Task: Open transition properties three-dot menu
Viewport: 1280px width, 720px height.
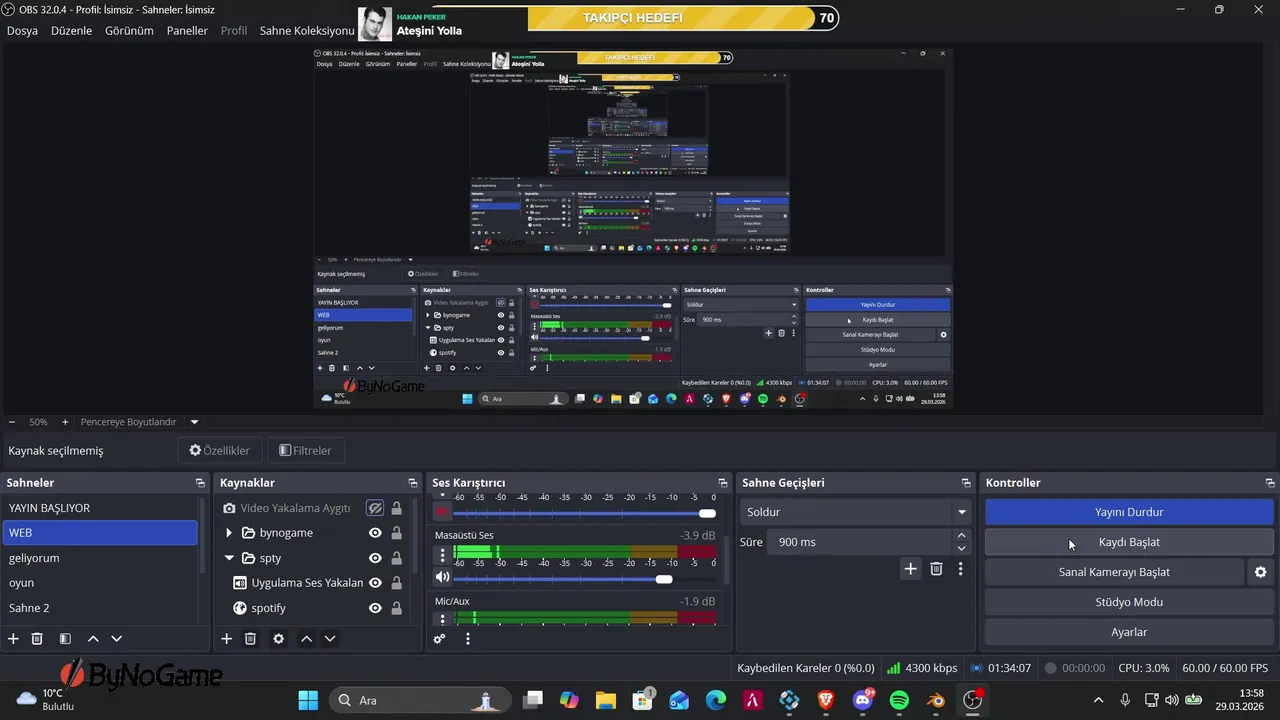Action: (960, 568)
